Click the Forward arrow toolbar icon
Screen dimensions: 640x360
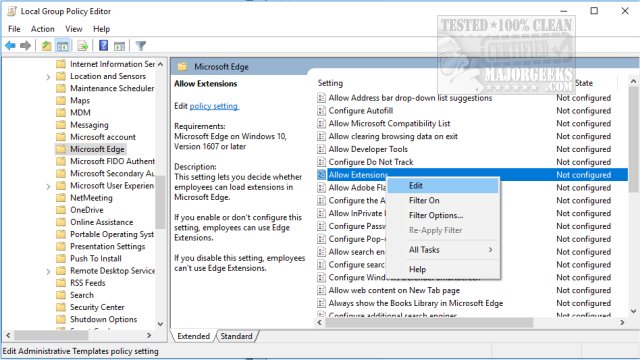click(x=25, y=46)
